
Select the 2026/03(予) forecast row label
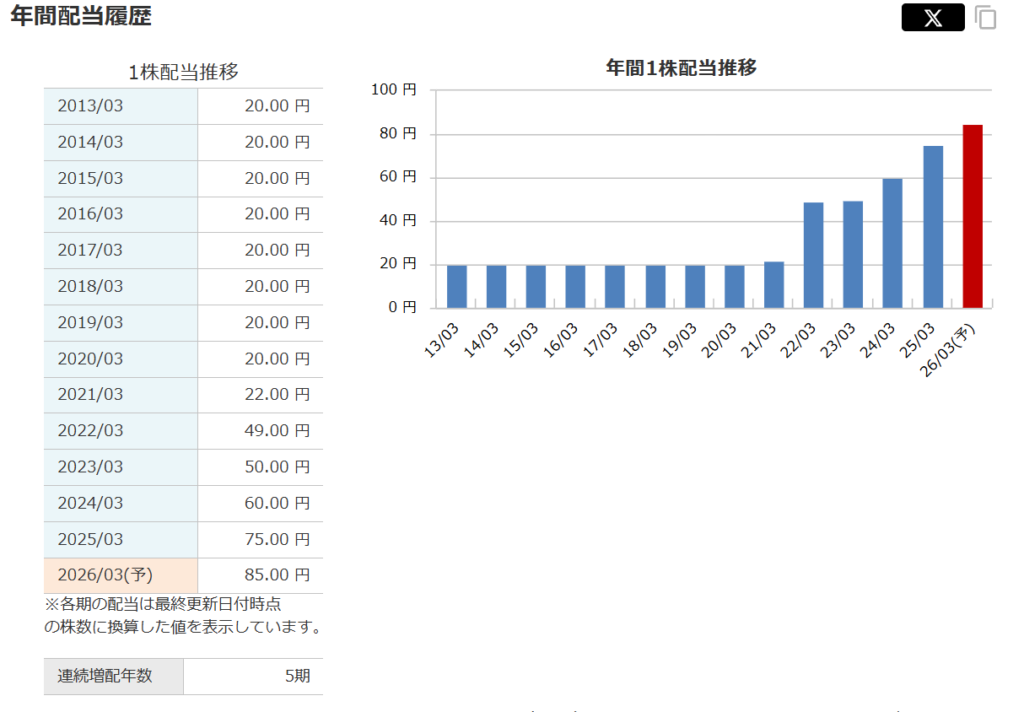[x=104, y=575]
